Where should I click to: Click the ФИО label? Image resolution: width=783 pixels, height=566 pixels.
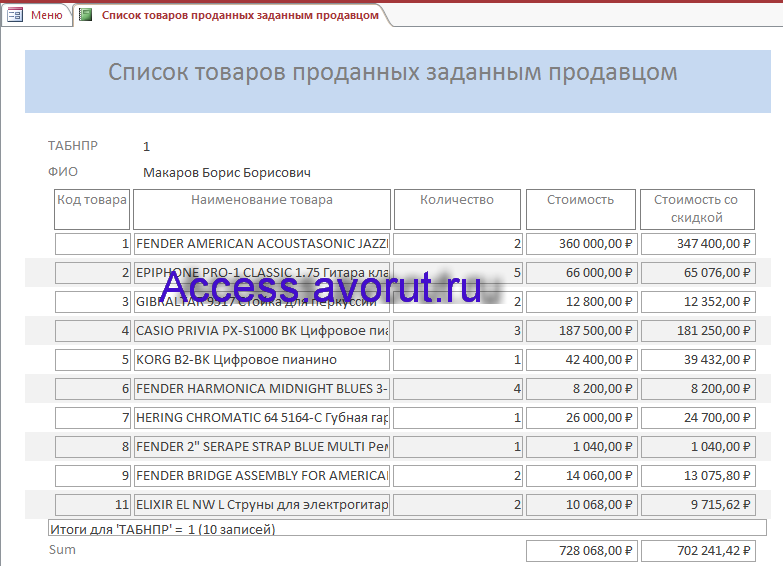point(63,171)
